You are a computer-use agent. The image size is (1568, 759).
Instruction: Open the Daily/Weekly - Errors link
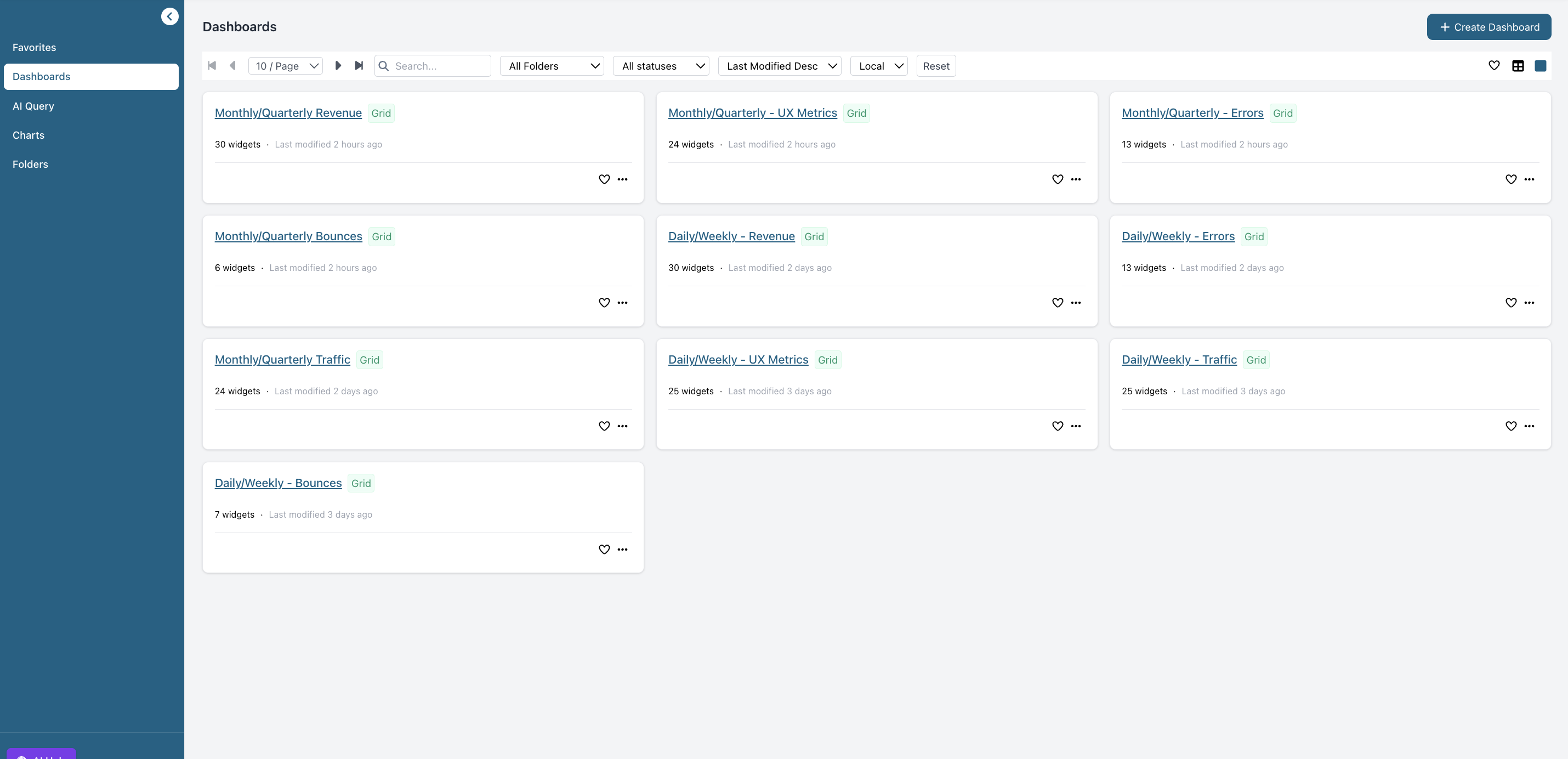[1178, 236]
